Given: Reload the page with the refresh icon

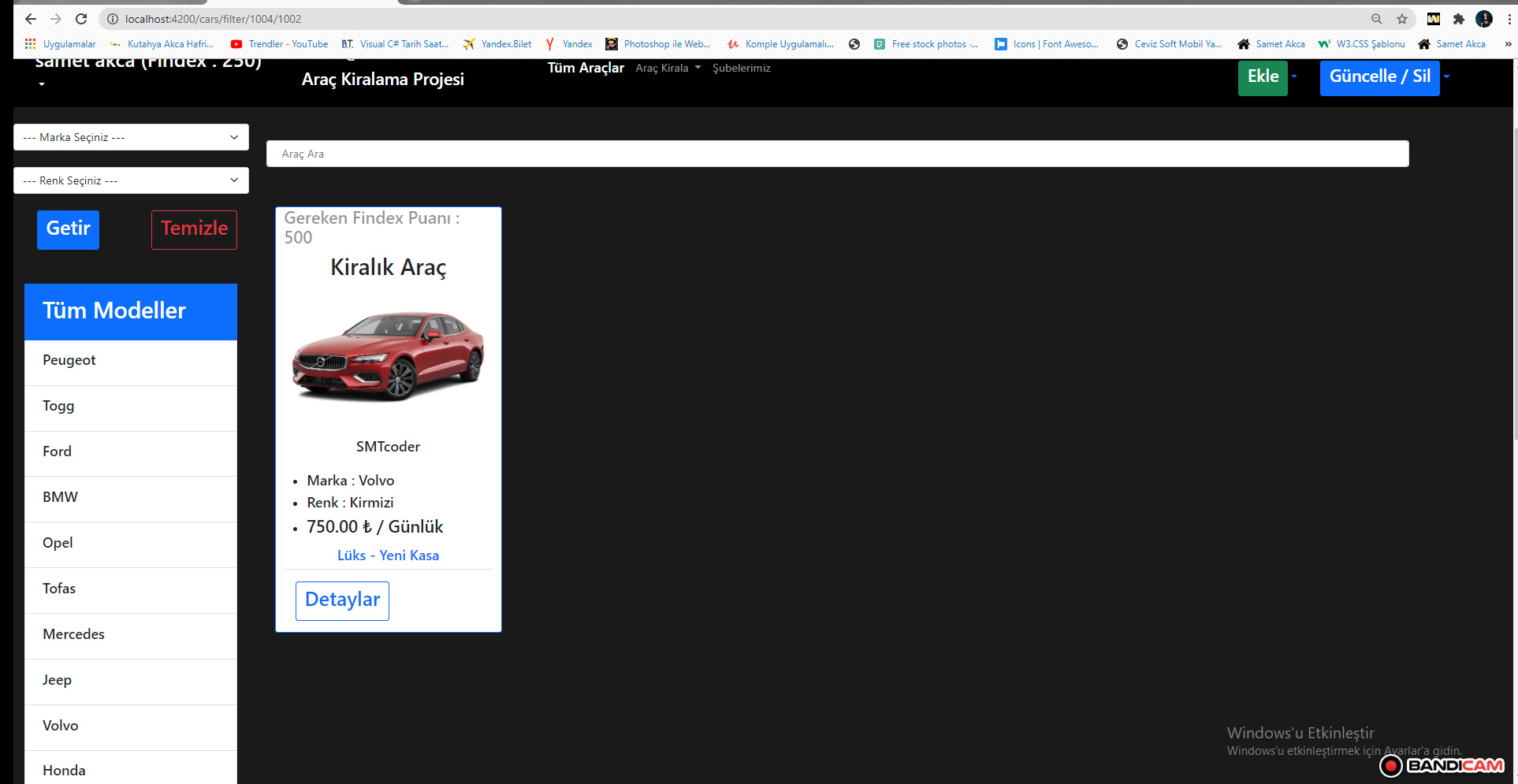Looking at the screenshot, I should tap(81, 18).
